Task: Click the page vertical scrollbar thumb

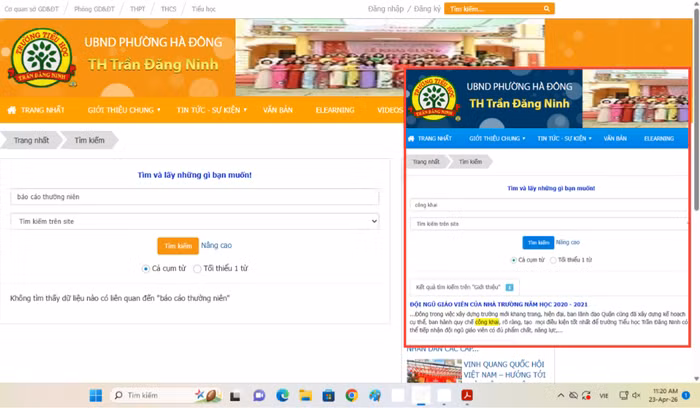Action: (696, 109)
